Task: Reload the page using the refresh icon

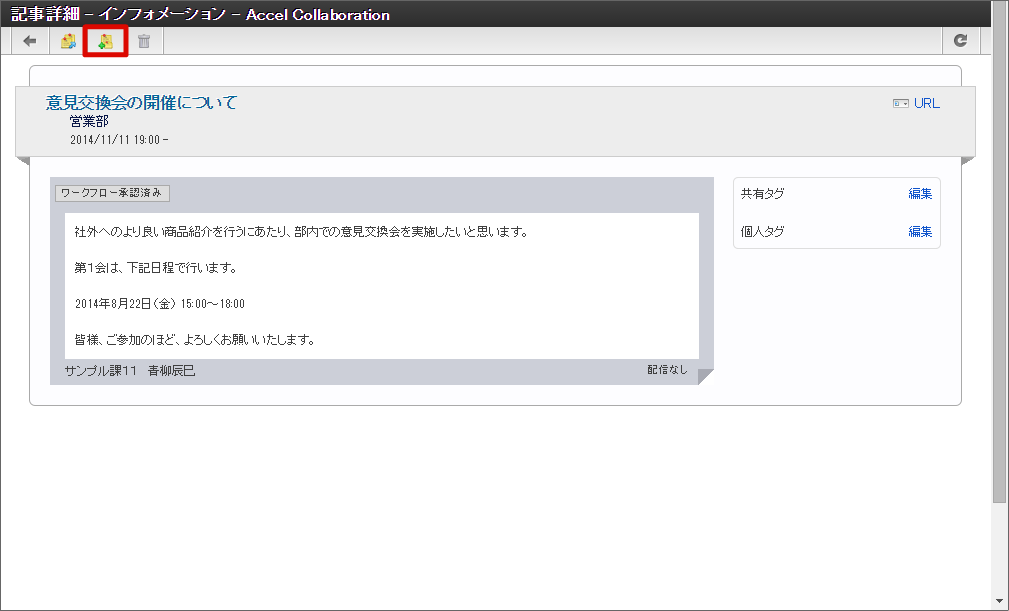Action: (961, 40)
